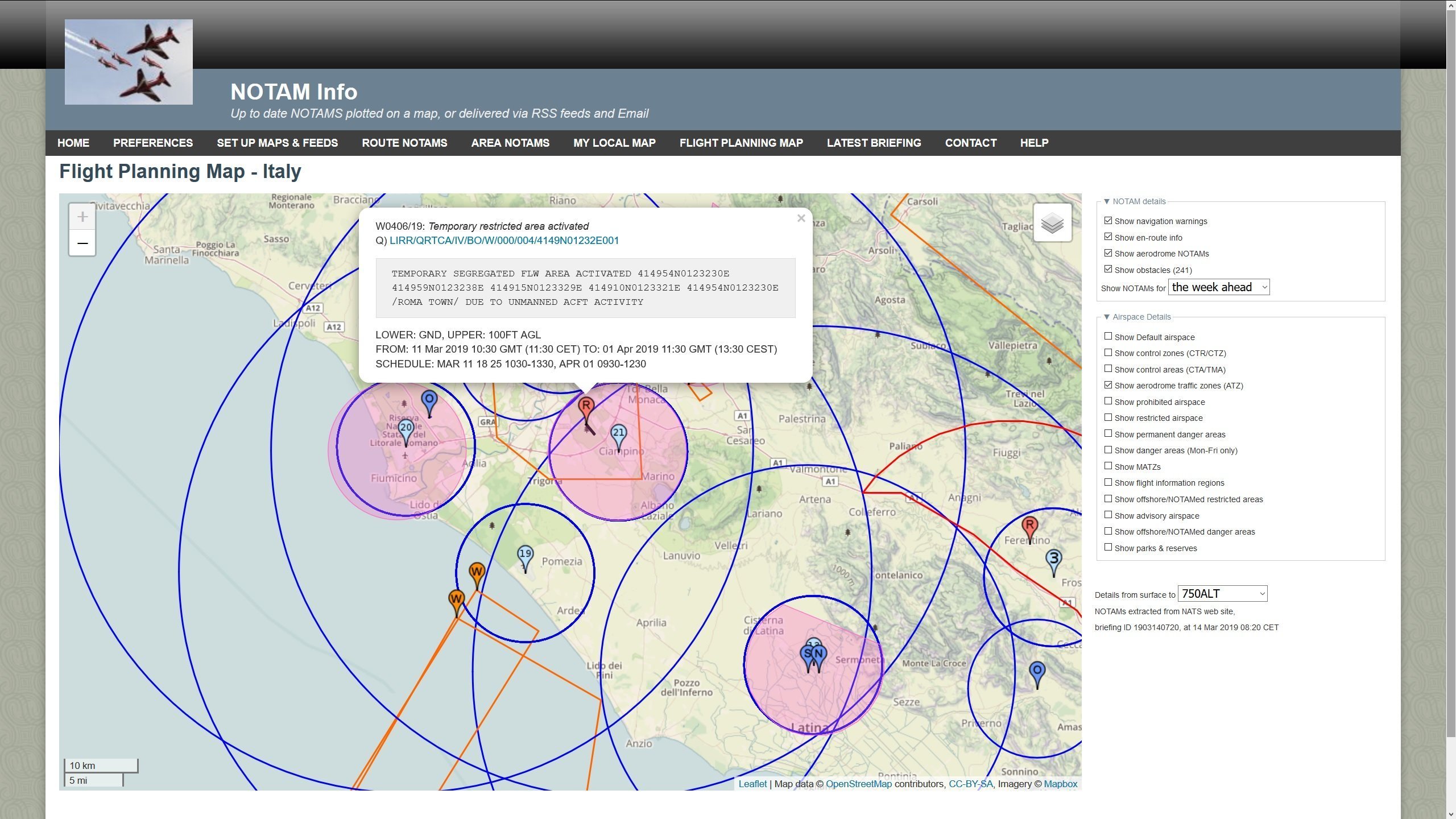Image resolution: width=1456 pixels, height=819 pixels.
Task: Toggle Show aerodrome NOTAMs checkbox
Action: pos(1108,253)
